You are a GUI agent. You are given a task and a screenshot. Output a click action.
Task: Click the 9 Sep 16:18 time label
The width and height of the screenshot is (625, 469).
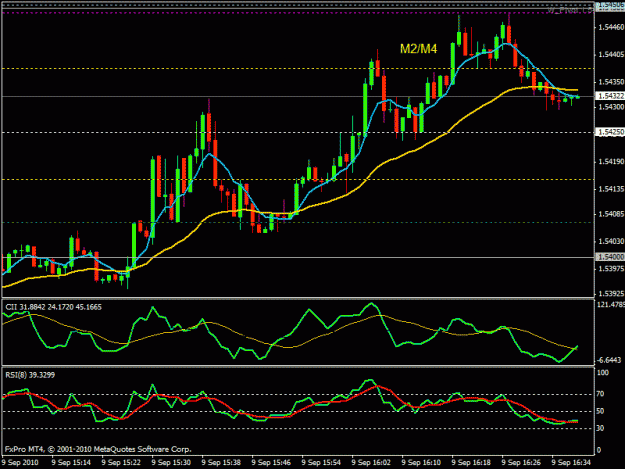[471, 462]
